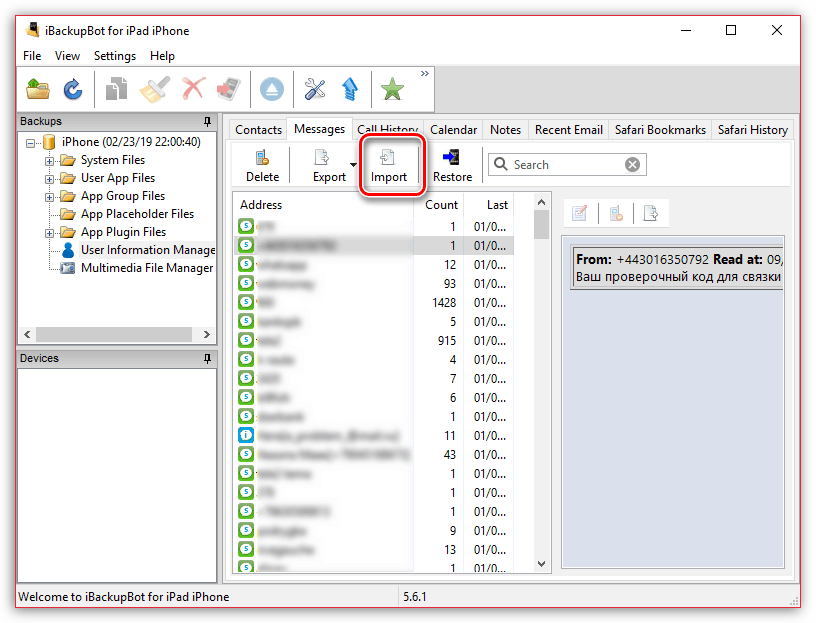This screenshot has width=816, height=623.
Task: Collapse the iPhone backup tree node
Action: point(31,143)
